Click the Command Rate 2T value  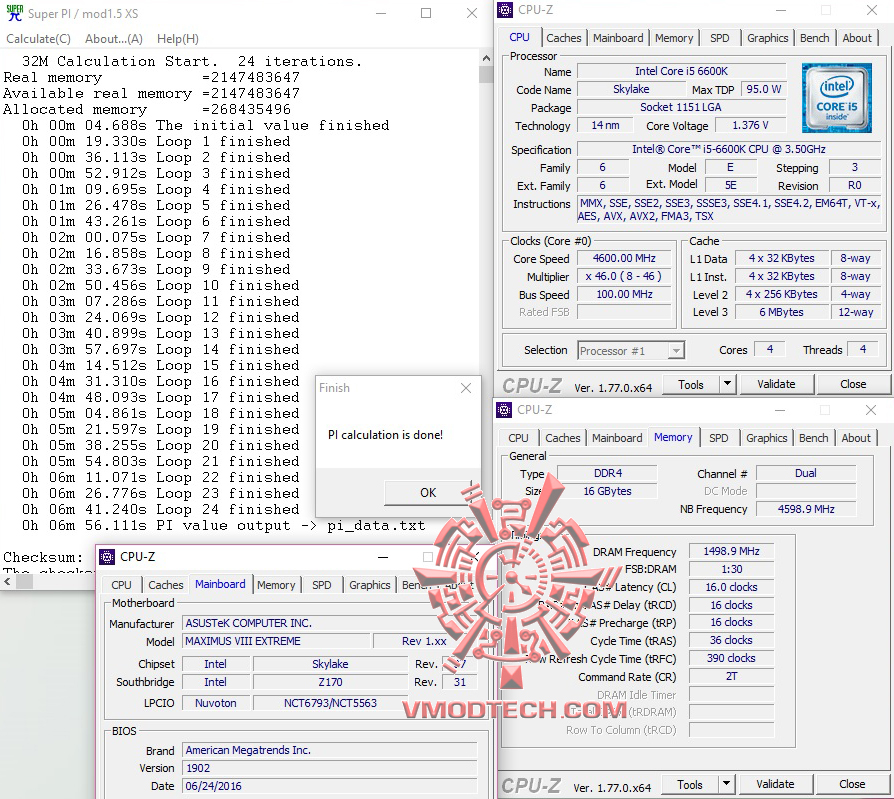click(732, 676)
